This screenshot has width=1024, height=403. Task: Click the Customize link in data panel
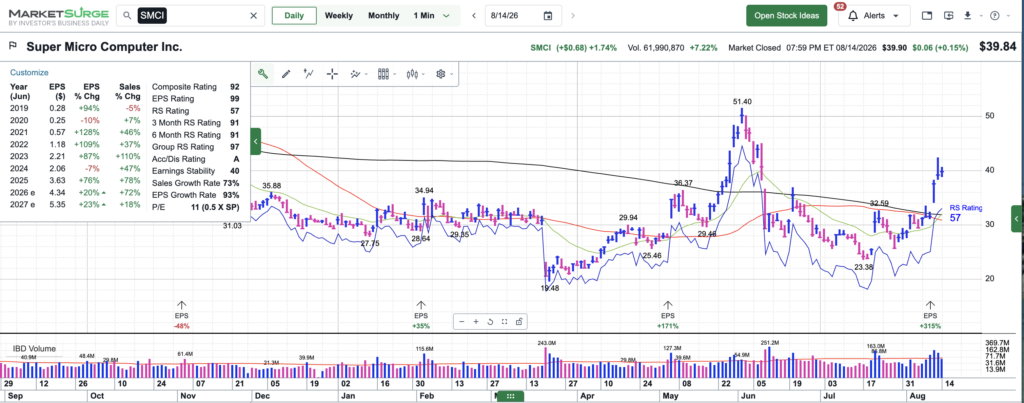(29, 73)
